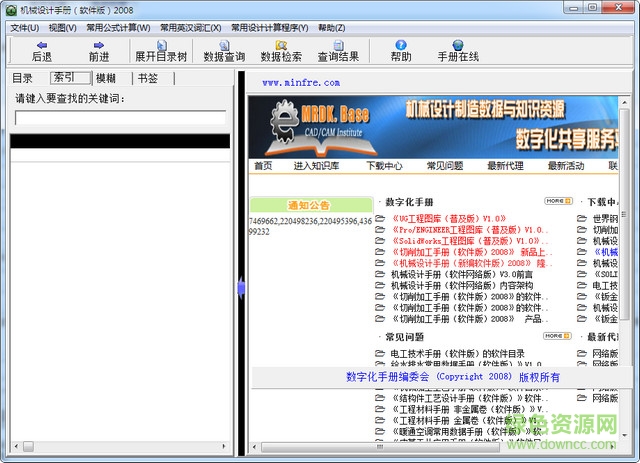Open 《暖通空调常用数据手册（软件版）》 link
This screenshot has width=640, height=463.
(x=466, y=432)
